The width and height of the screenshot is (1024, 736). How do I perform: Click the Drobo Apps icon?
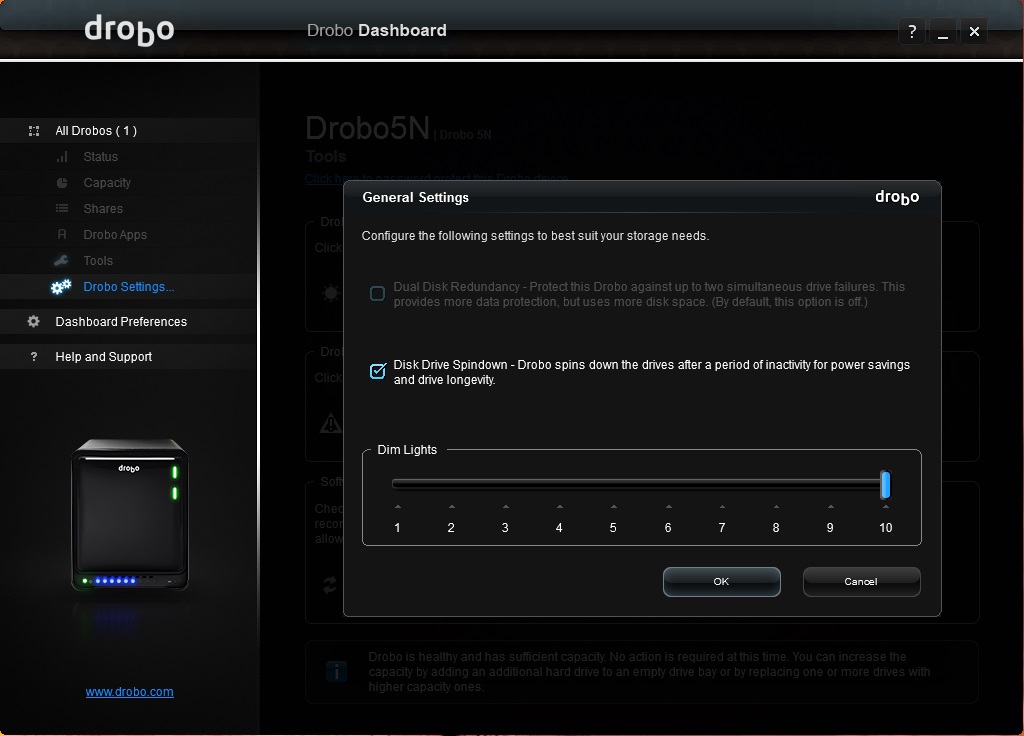coord(62,234)
